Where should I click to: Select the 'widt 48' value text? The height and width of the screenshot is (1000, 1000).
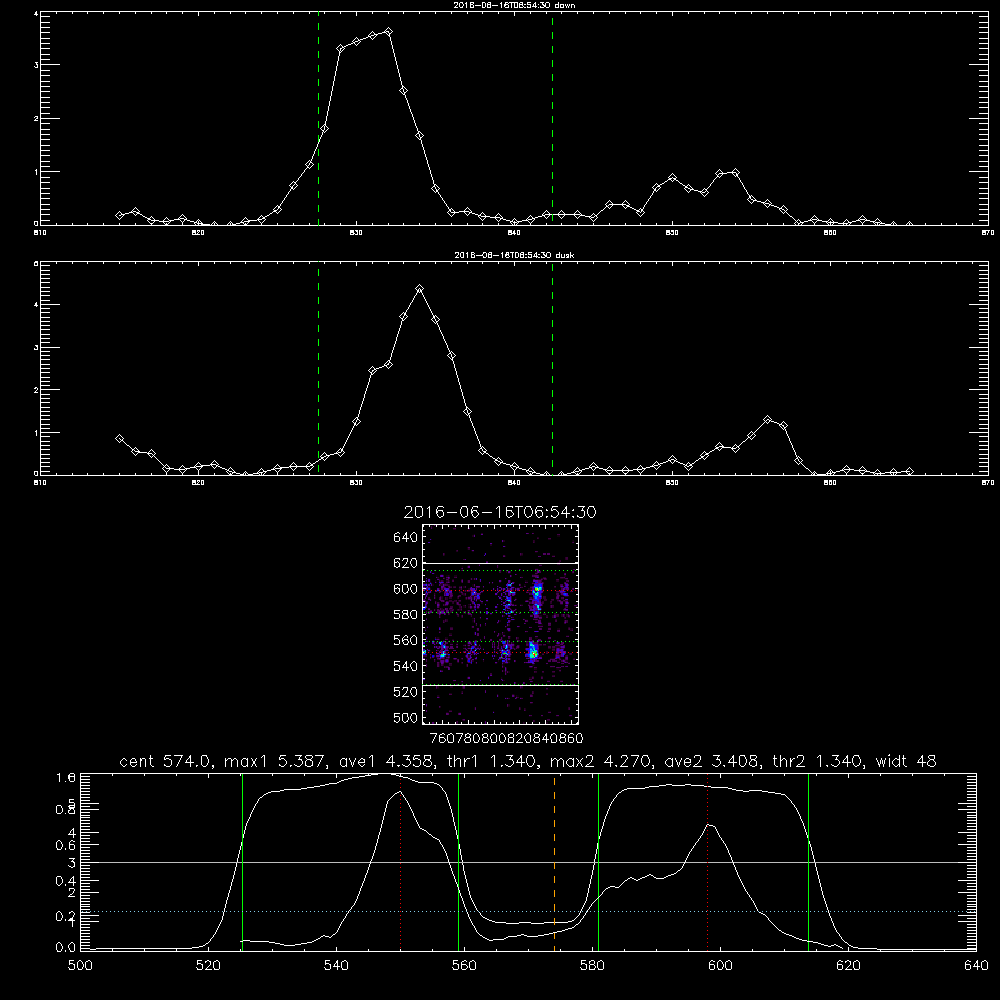coord(906,761)
